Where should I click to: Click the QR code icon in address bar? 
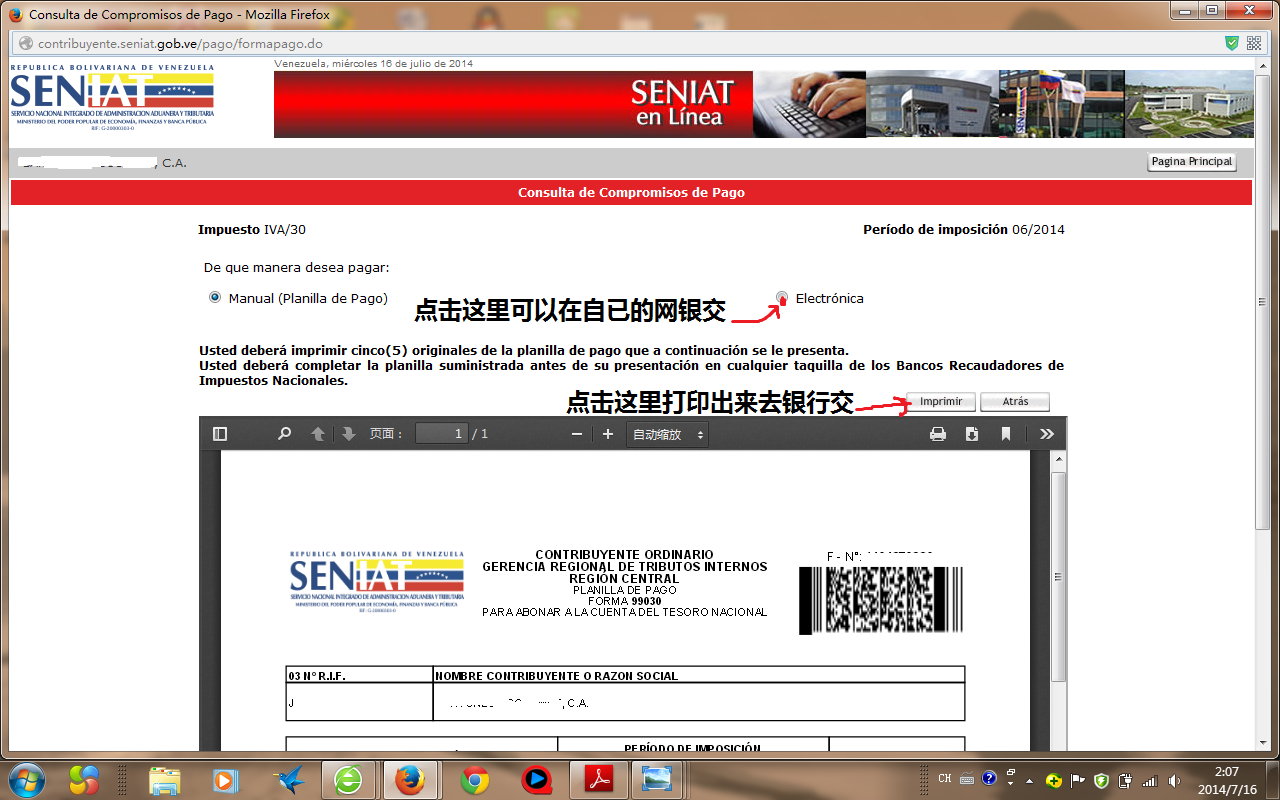[1254, 43]
